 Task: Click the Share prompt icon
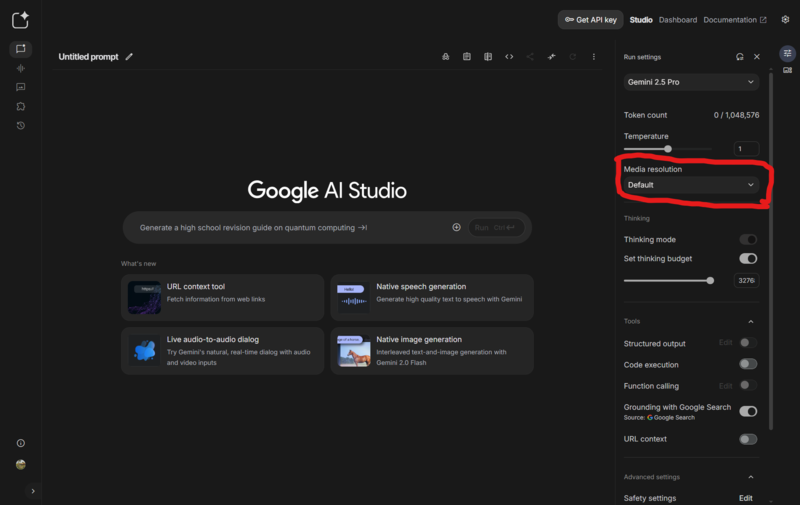[530, 57]
